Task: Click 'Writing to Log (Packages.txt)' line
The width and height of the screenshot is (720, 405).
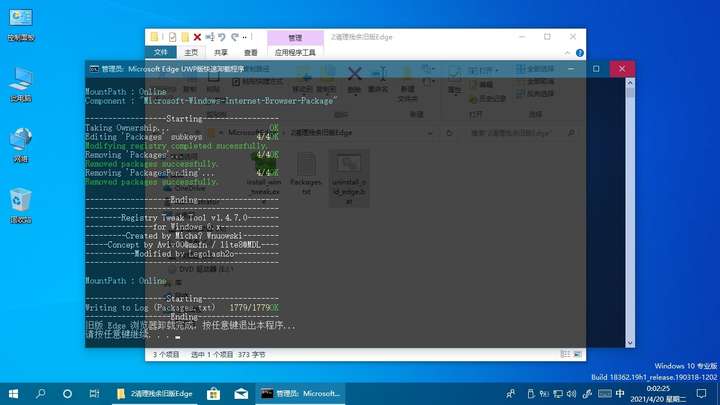Action: (x=150, y=308)
